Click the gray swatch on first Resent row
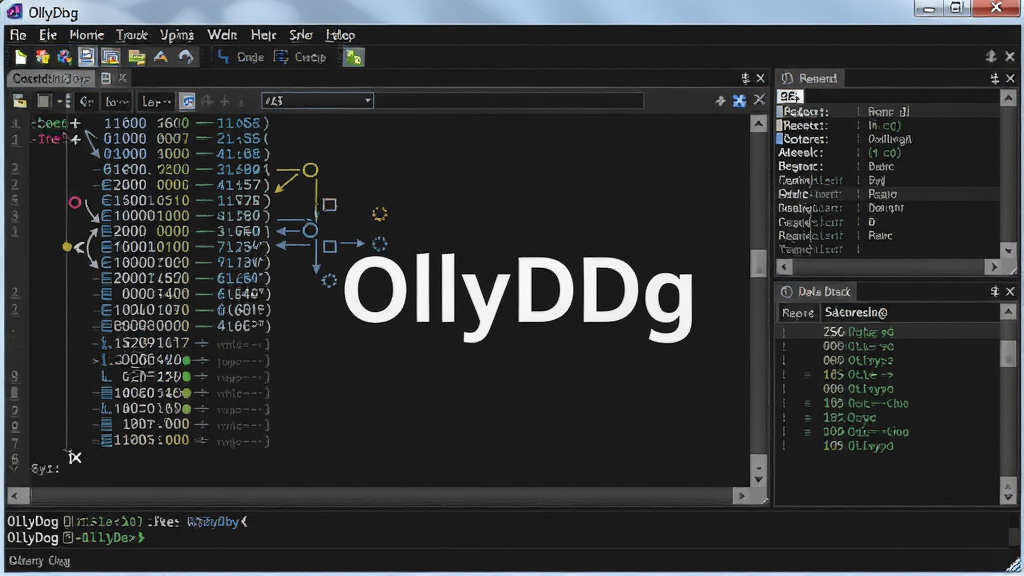Image resolution: width=1024 pixels, height=576 pixels. [779, 112]
